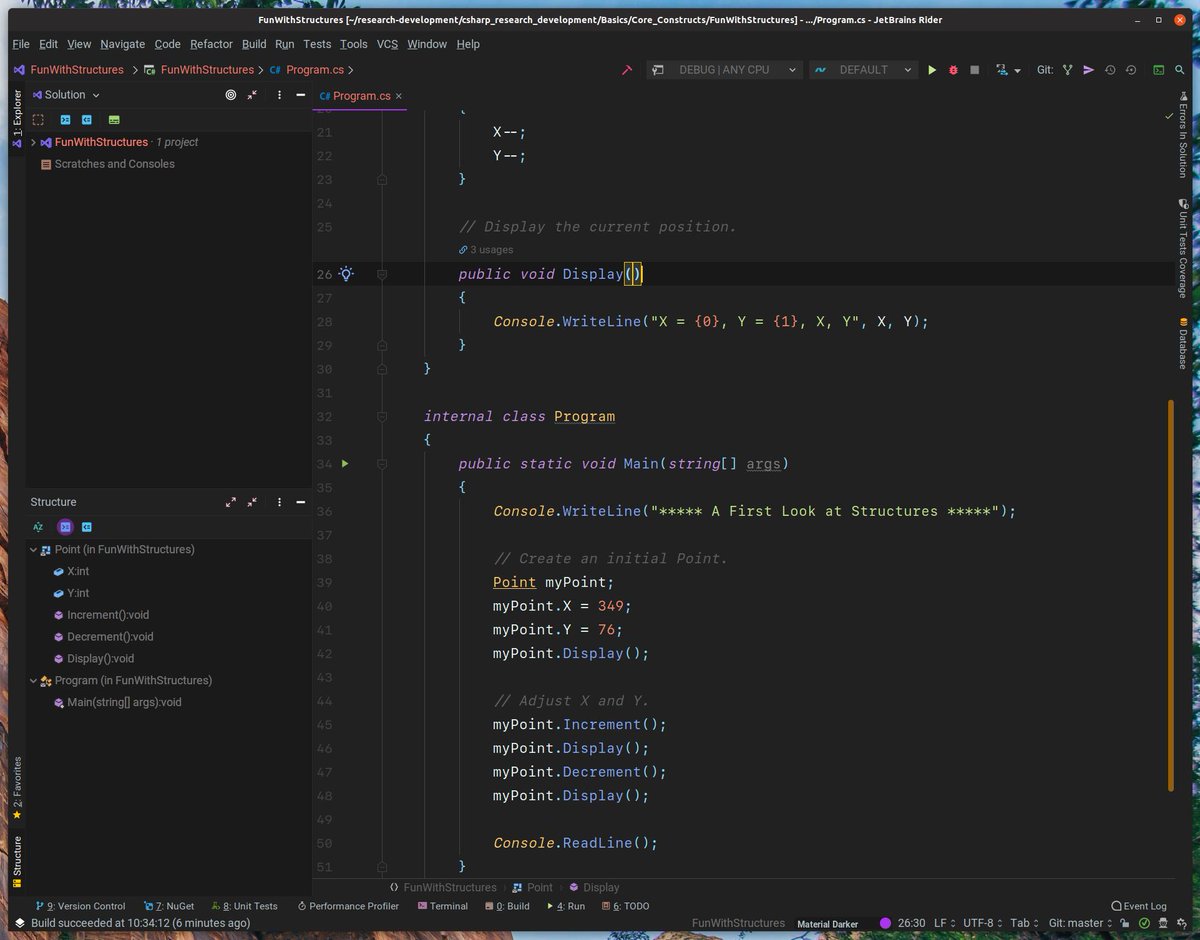Toggle the Database side panel

(x=1183, y=343)
